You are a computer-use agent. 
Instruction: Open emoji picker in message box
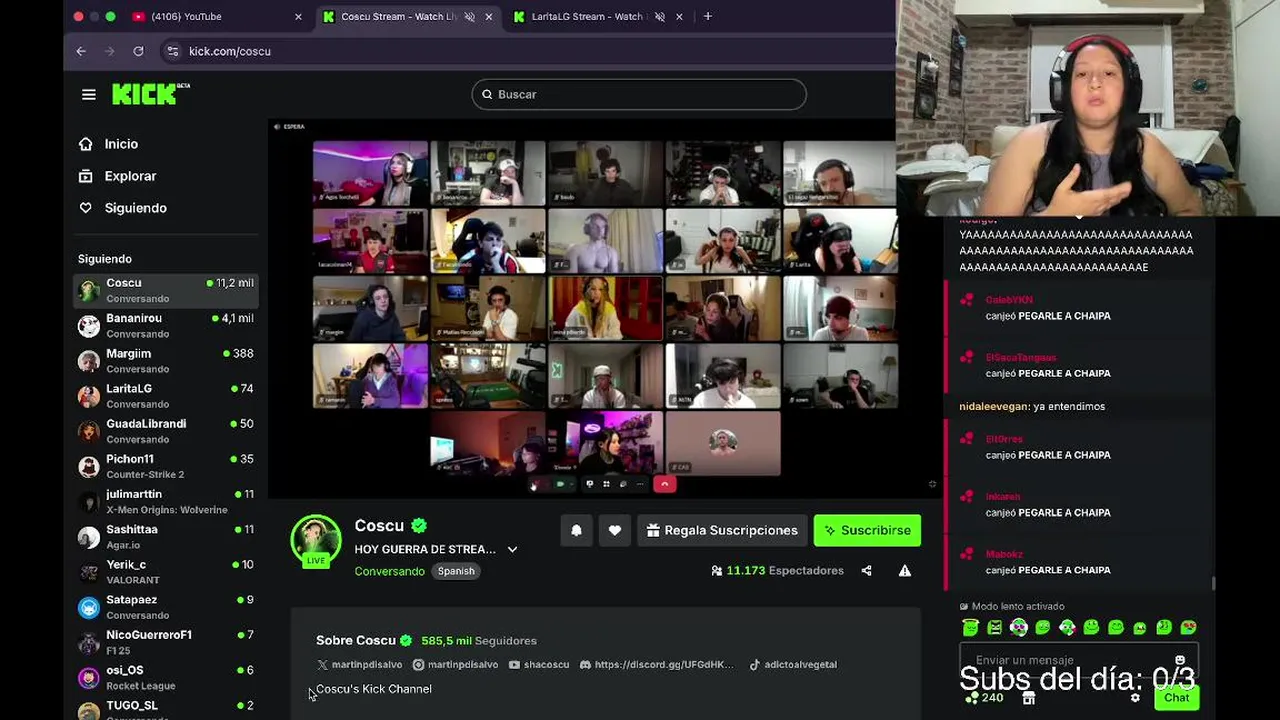pos(1180,660)
